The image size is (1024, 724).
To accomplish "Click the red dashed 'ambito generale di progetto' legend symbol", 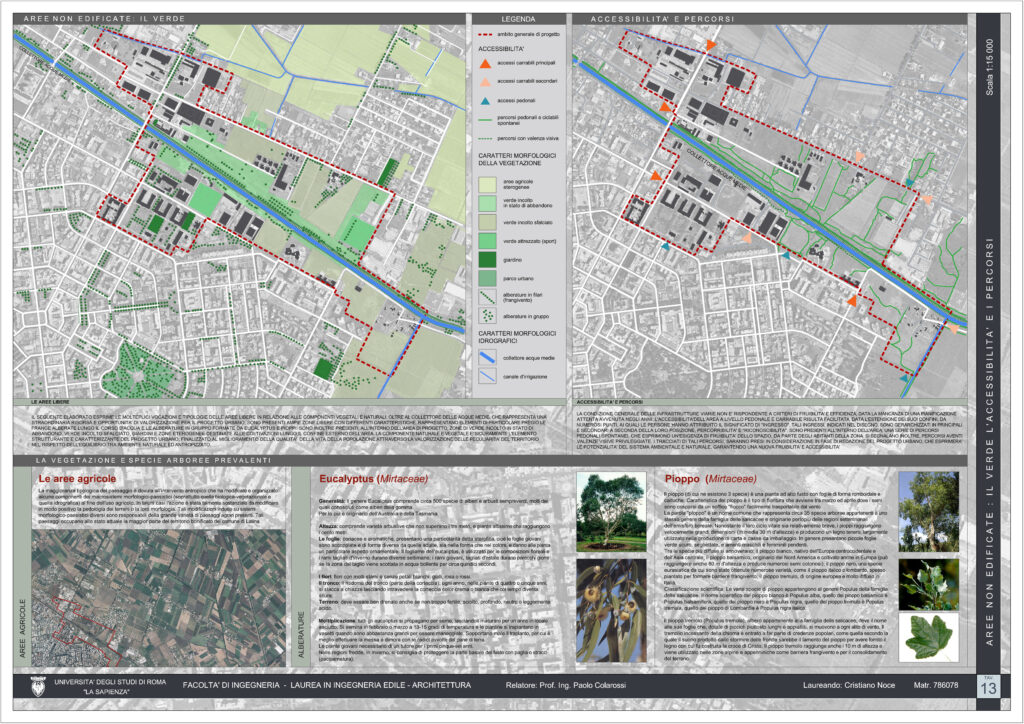I will tap(485, 34).
